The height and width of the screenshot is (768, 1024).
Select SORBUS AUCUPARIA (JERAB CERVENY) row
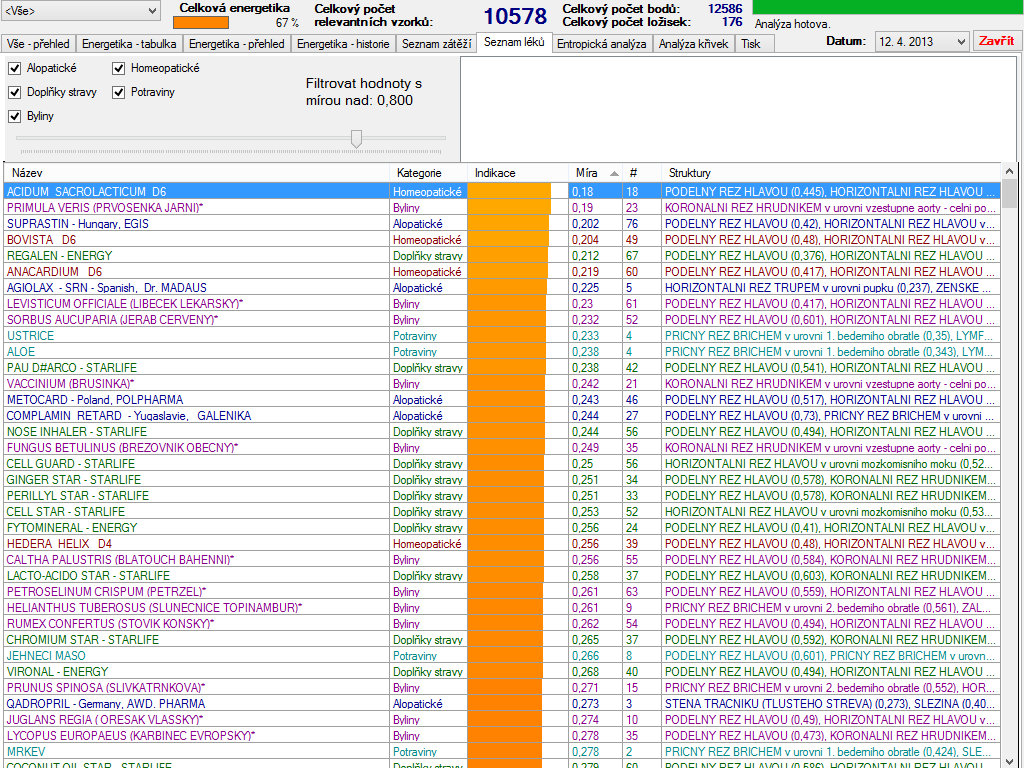(502, 320)
